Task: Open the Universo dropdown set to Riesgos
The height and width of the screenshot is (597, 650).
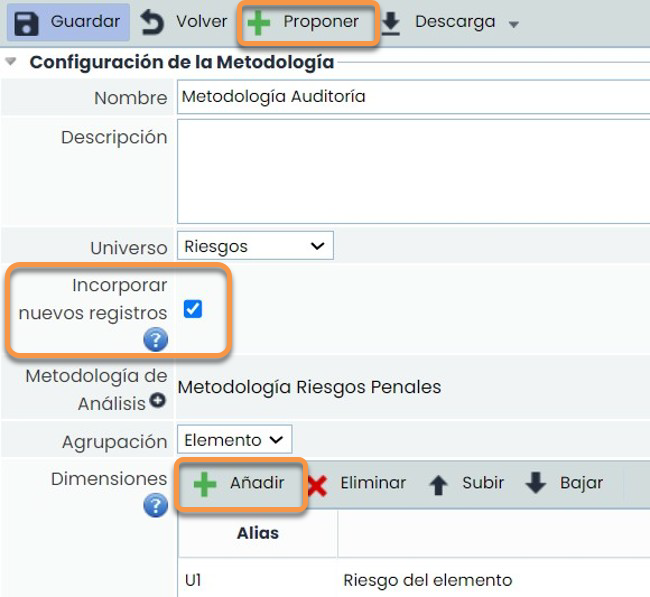Action: click(255, 246)
